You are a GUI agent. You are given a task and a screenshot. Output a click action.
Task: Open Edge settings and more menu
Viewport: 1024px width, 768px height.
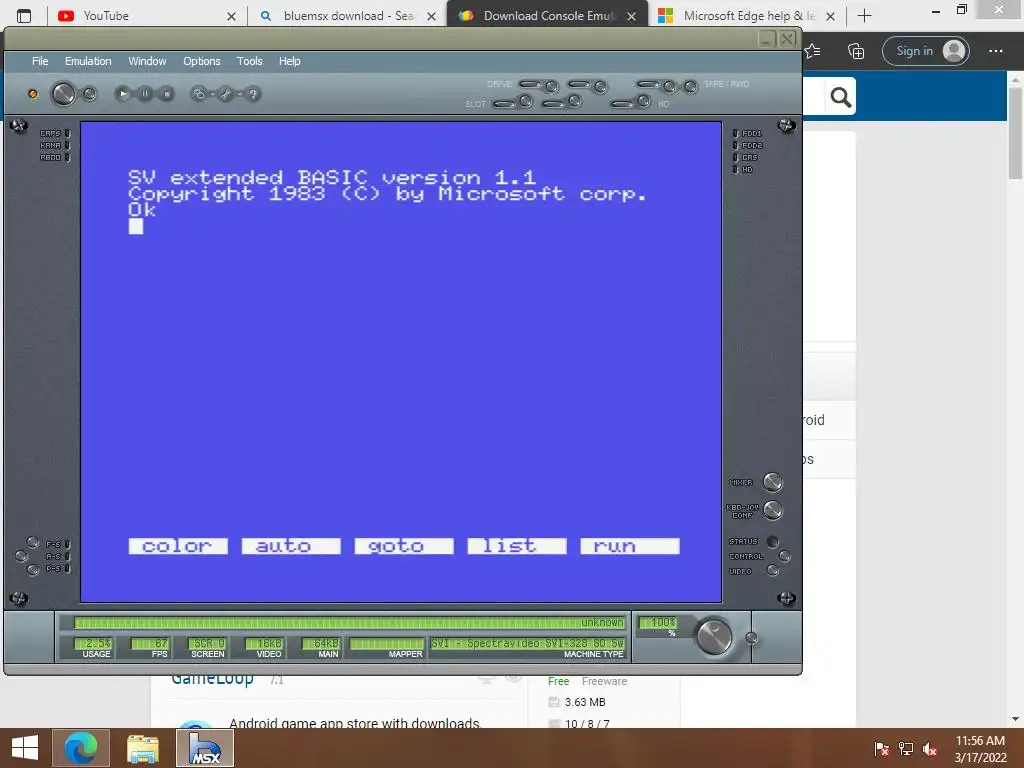(995, 51)
